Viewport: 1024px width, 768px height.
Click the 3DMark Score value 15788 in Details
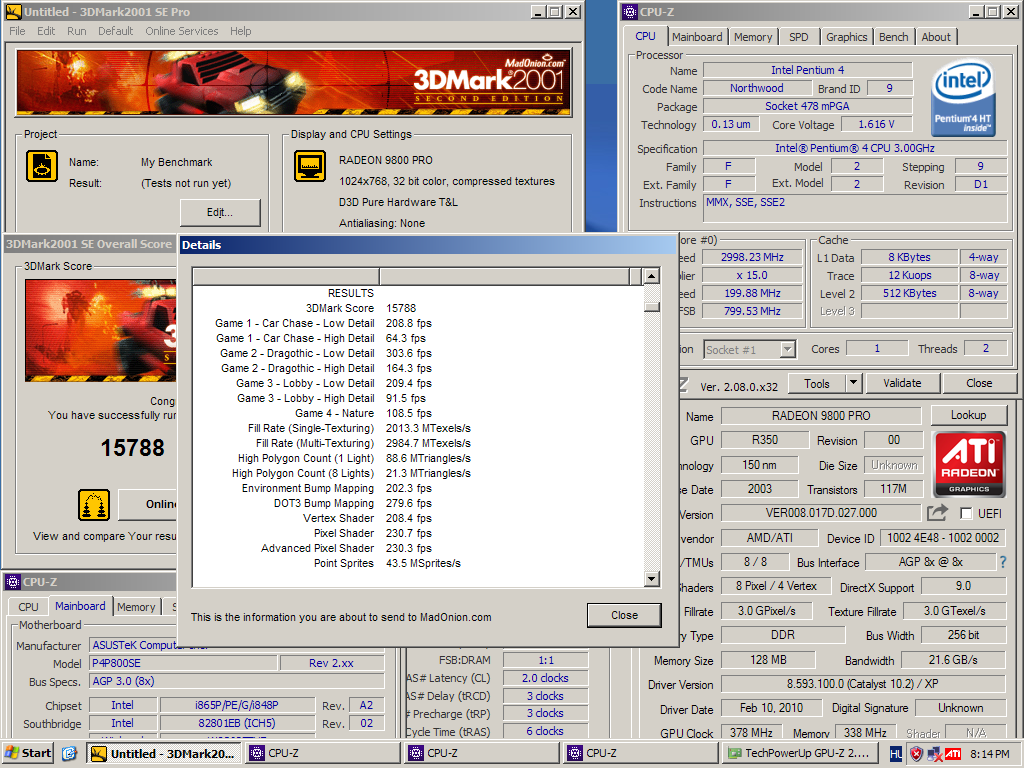(x=401, y=308)
